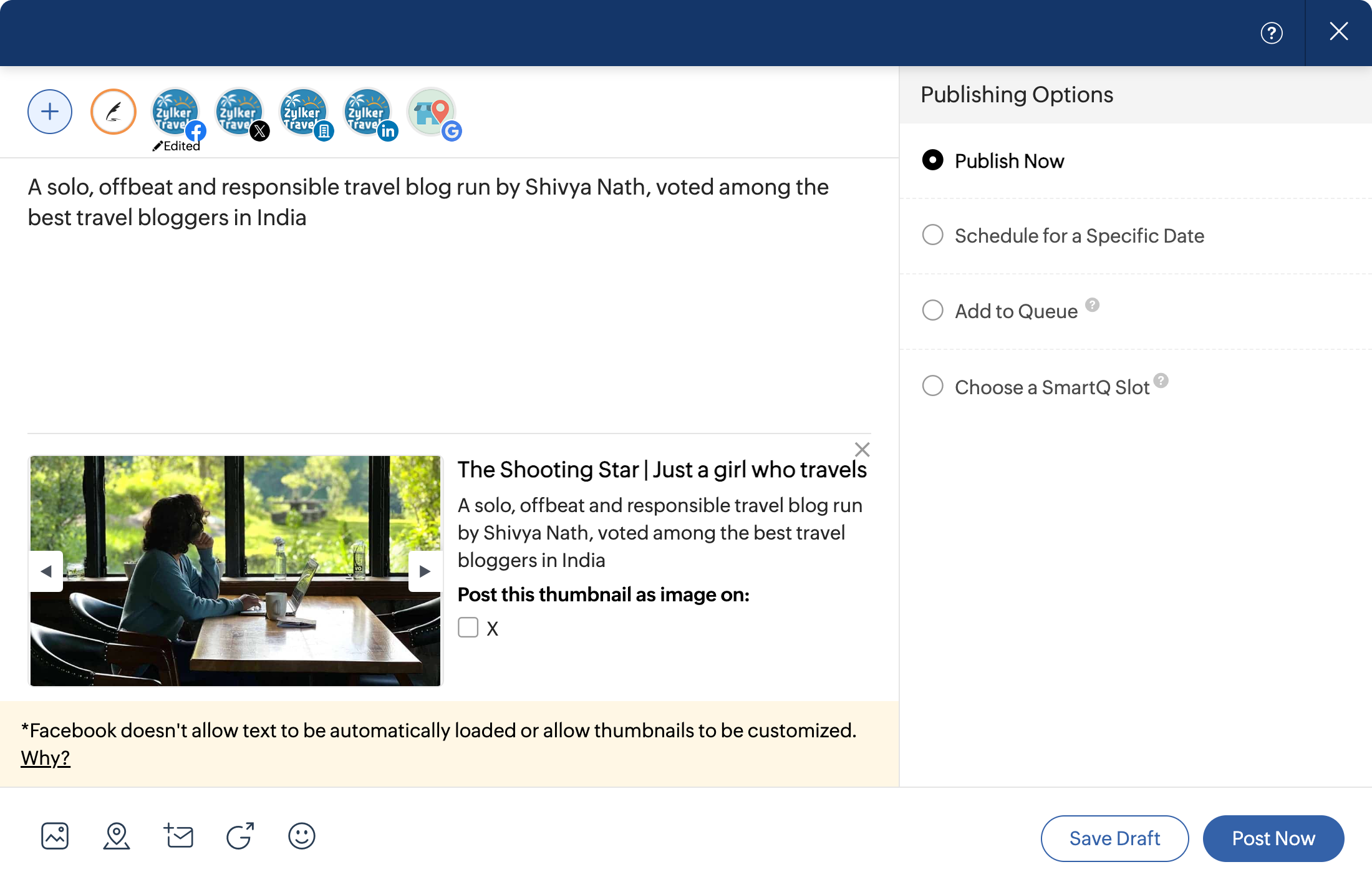This screenshot has width=1372, height=882.
Task: Show the previous thumbnail image arrow
Action: point(46,571)
